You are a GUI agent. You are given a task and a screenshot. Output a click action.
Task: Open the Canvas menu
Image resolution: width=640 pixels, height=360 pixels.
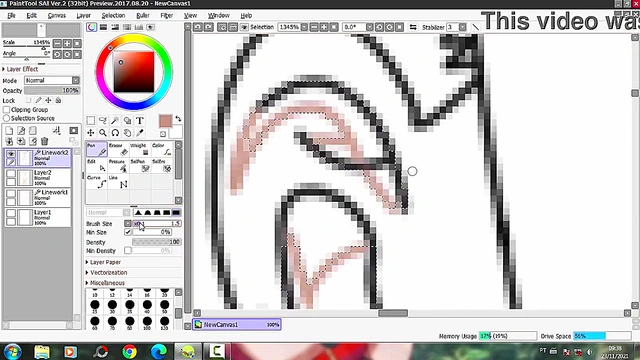[56, 16]
